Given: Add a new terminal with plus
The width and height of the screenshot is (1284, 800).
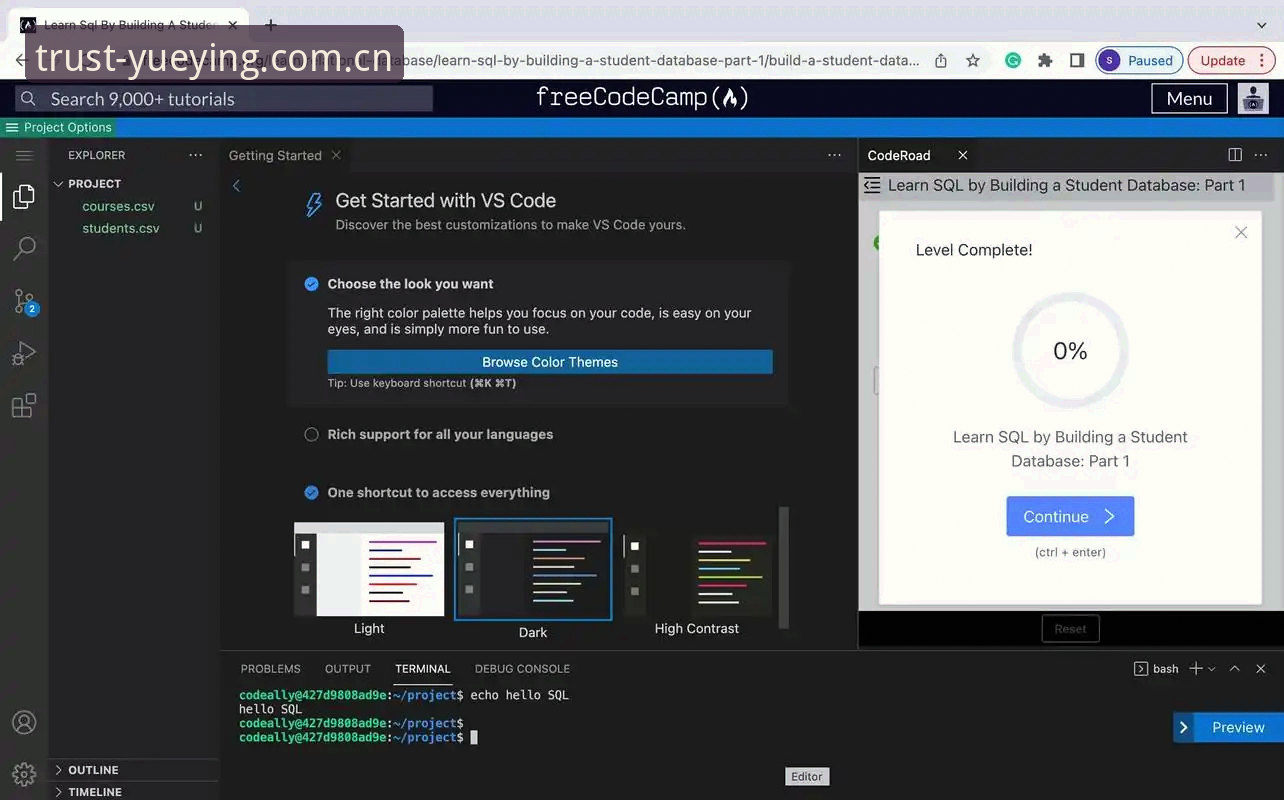Looking at the screenshot, I should pyautogui.click(x=1196, y=668).
